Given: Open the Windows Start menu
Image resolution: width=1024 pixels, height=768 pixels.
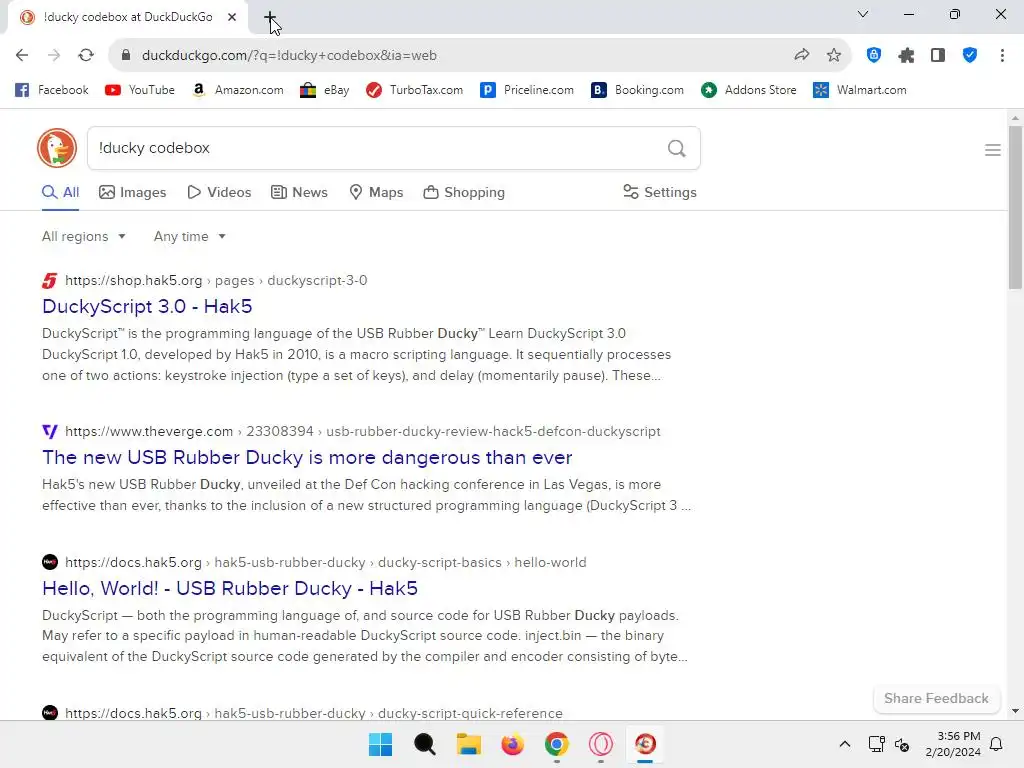Looking at the screenshot, I should click(380, 744).
